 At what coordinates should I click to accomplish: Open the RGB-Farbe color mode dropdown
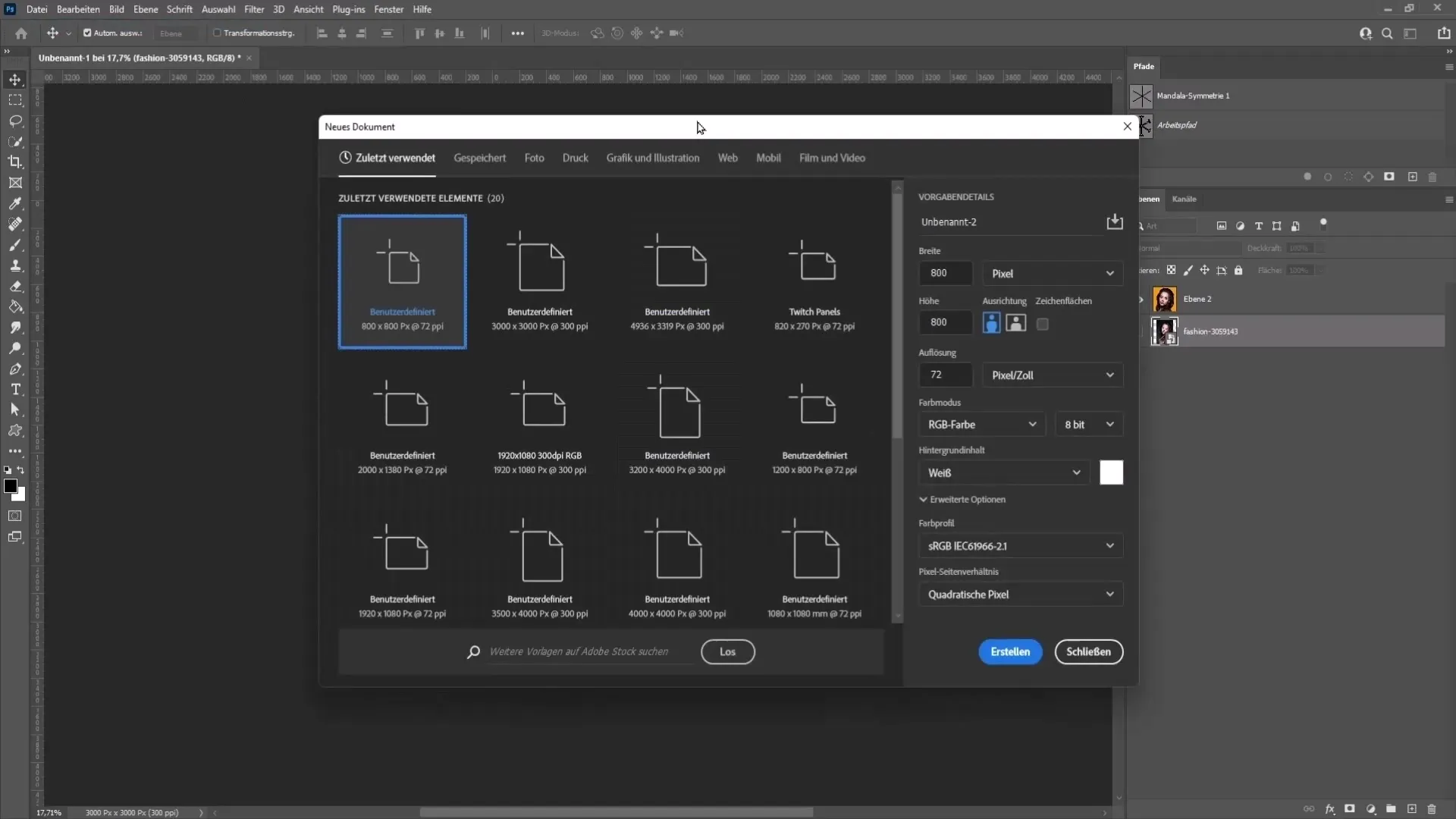(981, 425)
